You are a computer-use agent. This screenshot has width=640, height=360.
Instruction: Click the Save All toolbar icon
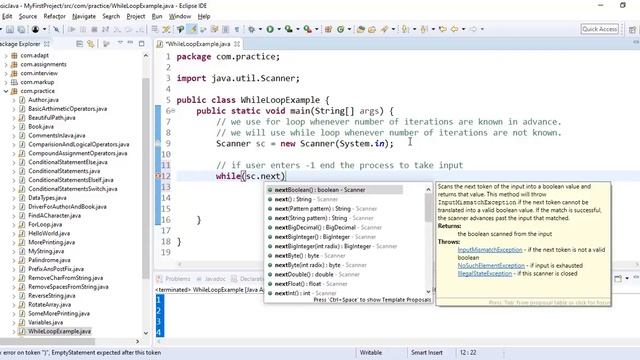point(21,29)
